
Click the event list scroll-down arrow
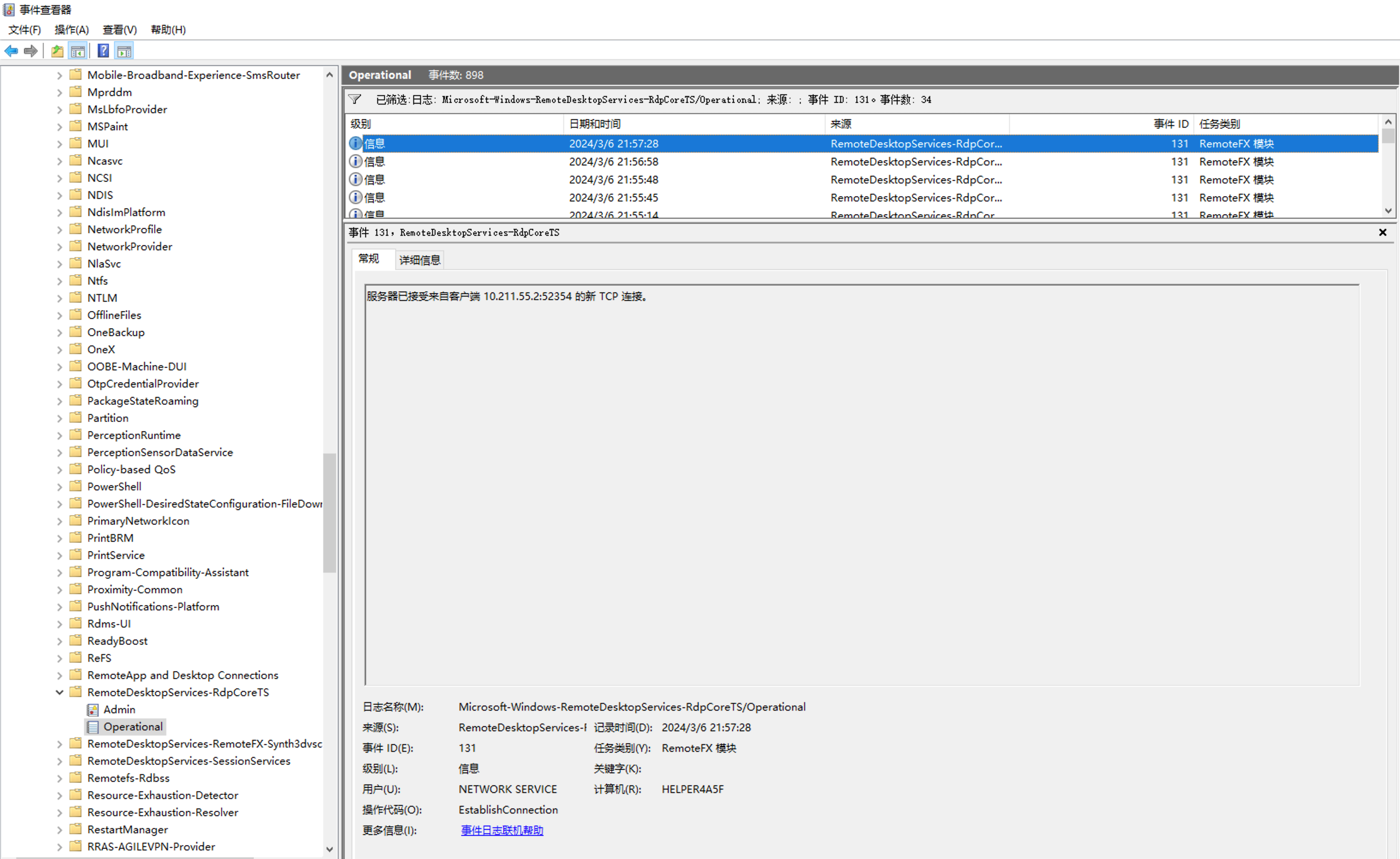tap(1388, 211)
